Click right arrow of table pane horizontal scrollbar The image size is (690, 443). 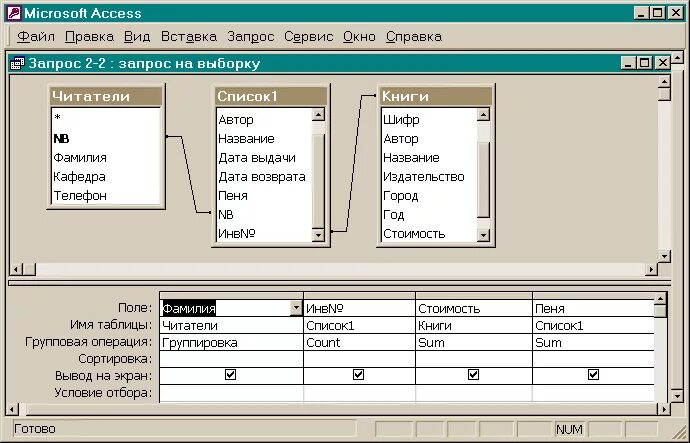[x=651, y=269]
